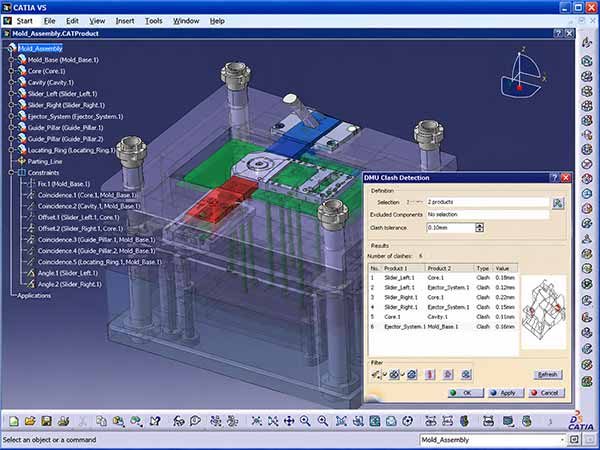Image resolution: width=600 pixels, height=450 pixels.
Task: Click the What's This help arrow icon
Action: 155,421
